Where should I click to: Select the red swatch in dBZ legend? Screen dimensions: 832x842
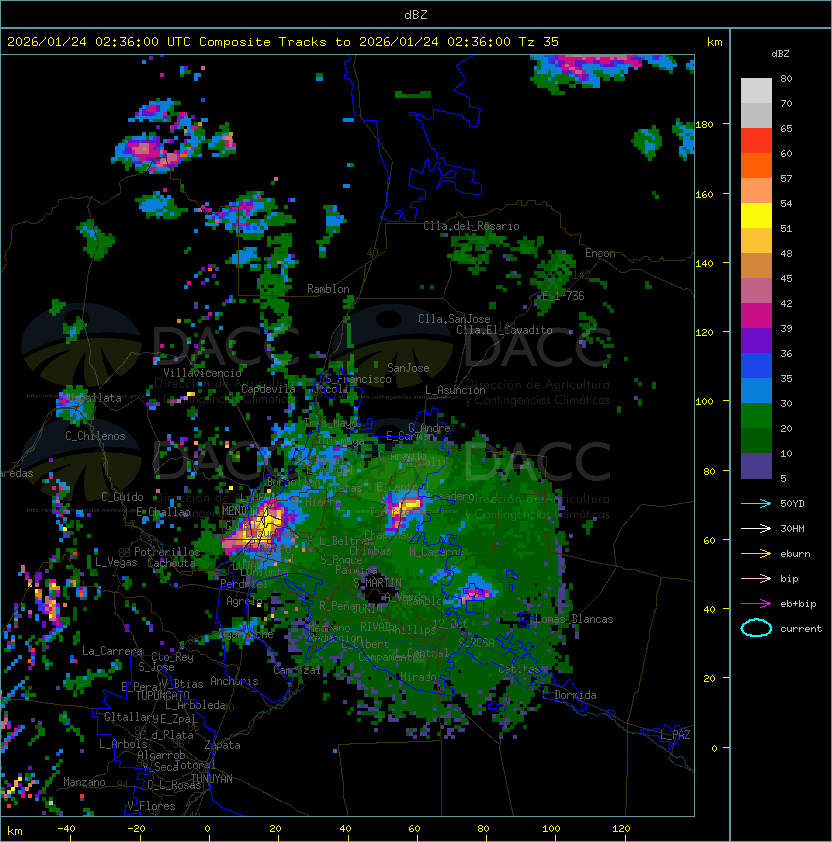(x=756, y=141)
